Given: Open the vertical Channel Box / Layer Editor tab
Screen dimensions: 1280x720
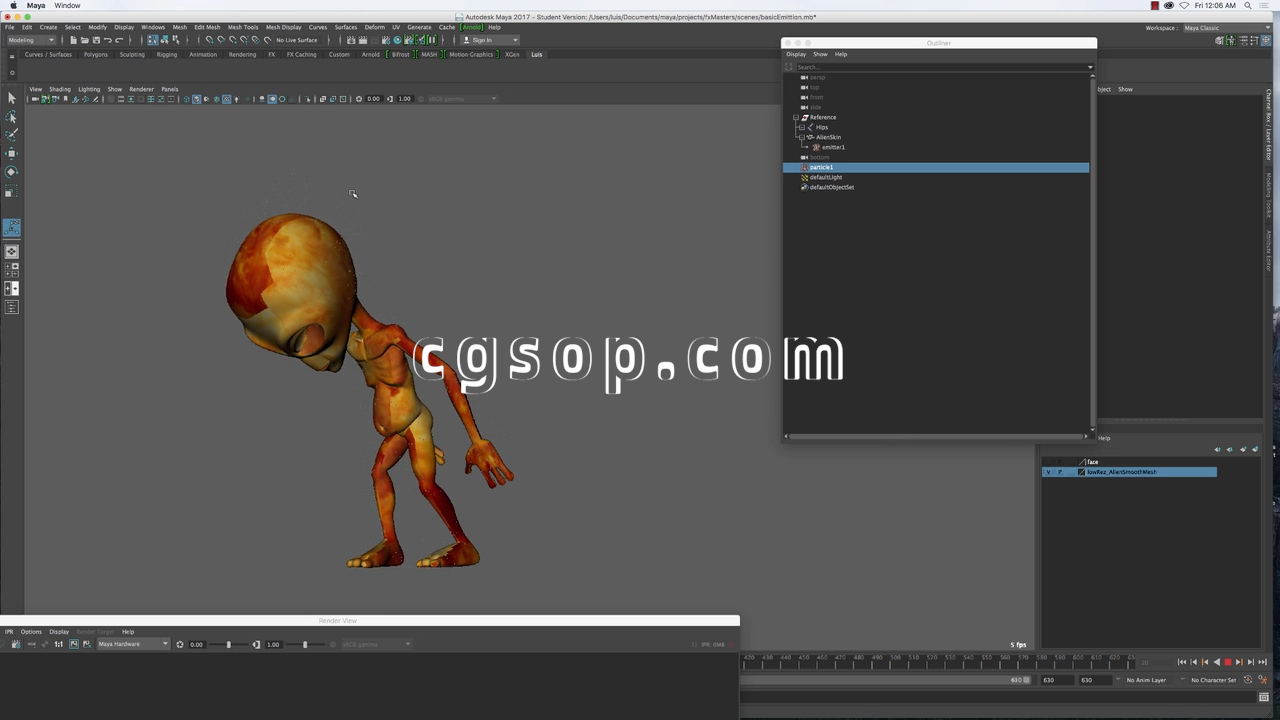Looking at the screenshot, I should (1269, 126).
